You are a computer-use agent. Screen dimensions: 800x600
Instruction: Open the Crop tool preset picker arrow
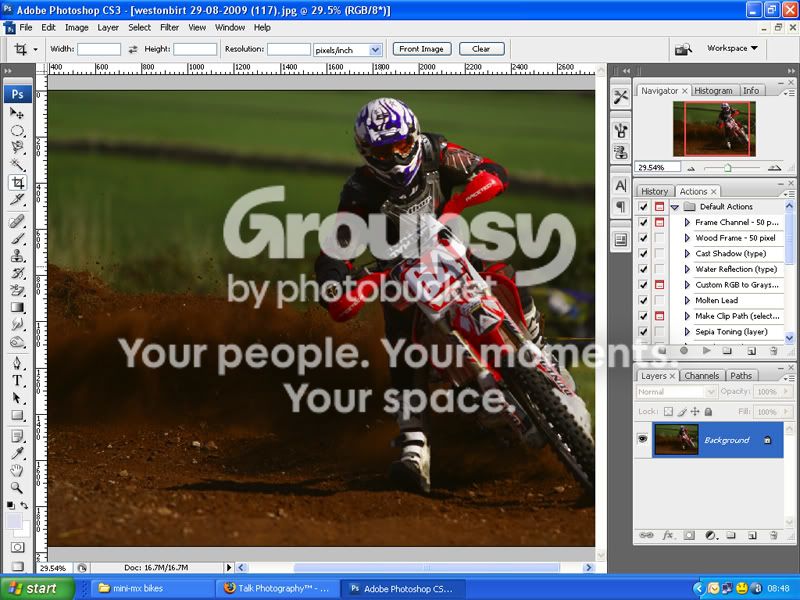point(35,49)
